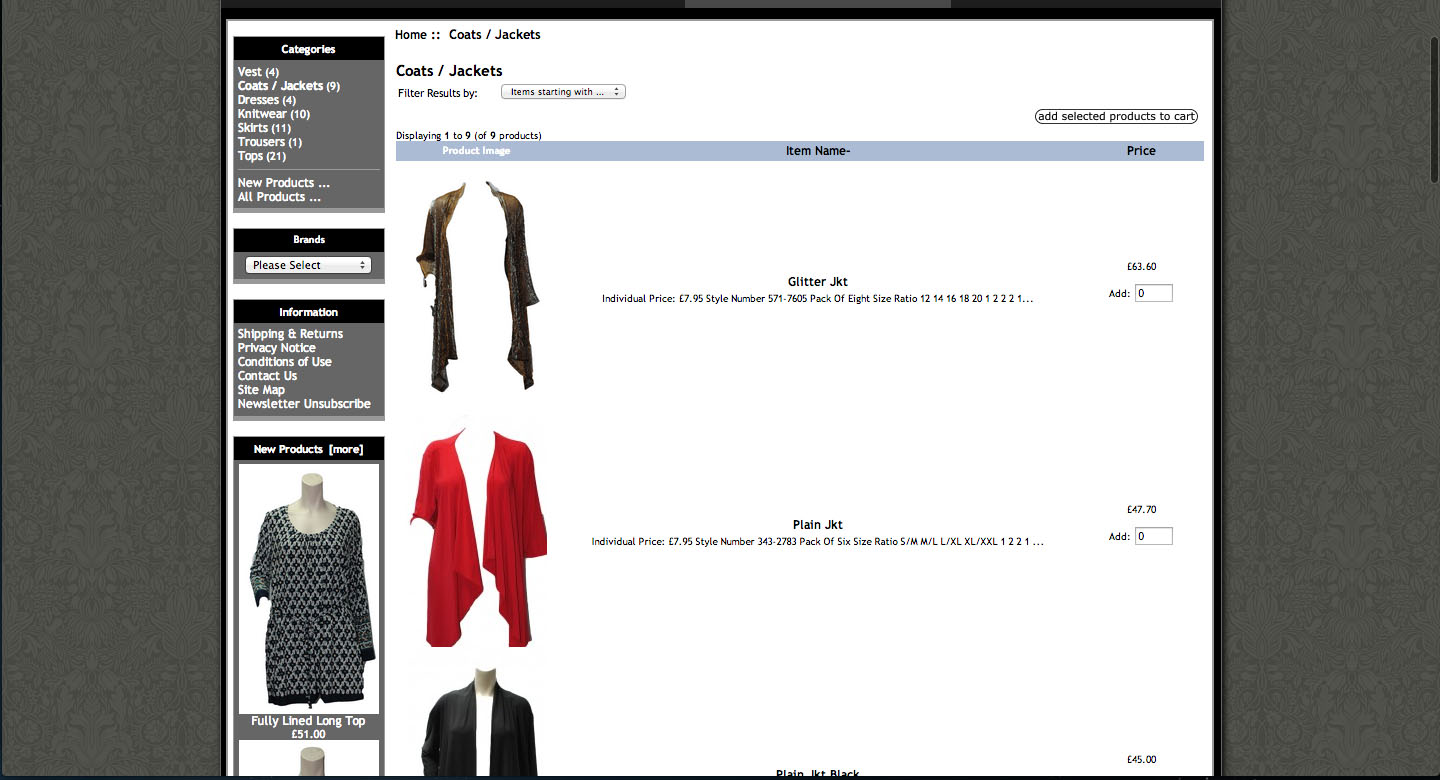Click Home in the breadcrumb
The image size is (1440, 780).
click(x=411, y=35)
